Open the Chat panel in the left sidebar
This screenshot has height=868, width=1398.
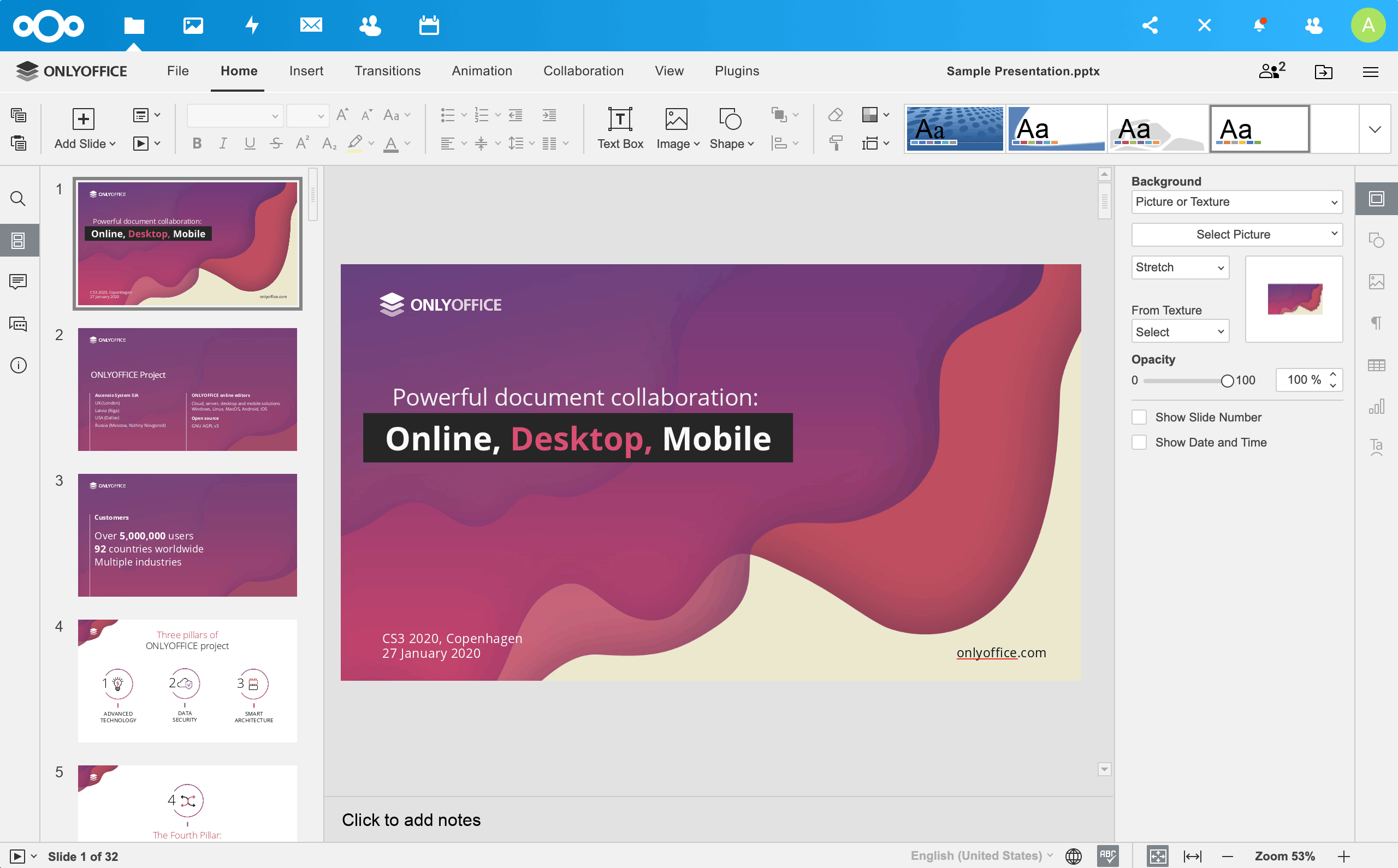(x=18, y=324)
